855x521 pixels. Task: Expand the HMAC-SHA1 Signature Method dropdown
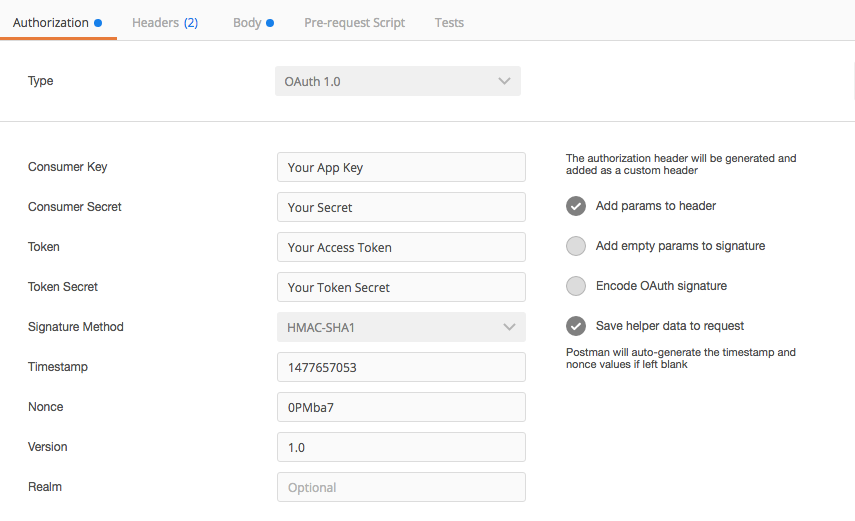coord(400,327)
